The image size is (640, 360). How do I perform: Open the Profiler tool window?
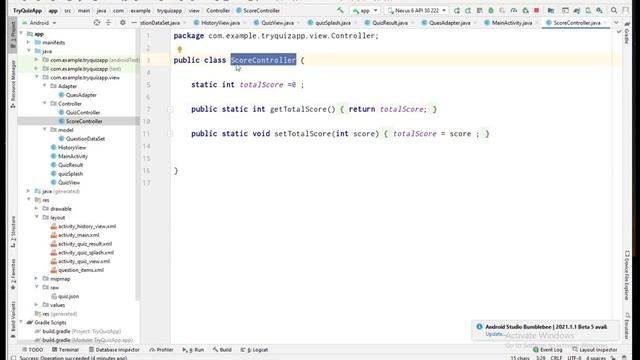[x=161, y=350]
